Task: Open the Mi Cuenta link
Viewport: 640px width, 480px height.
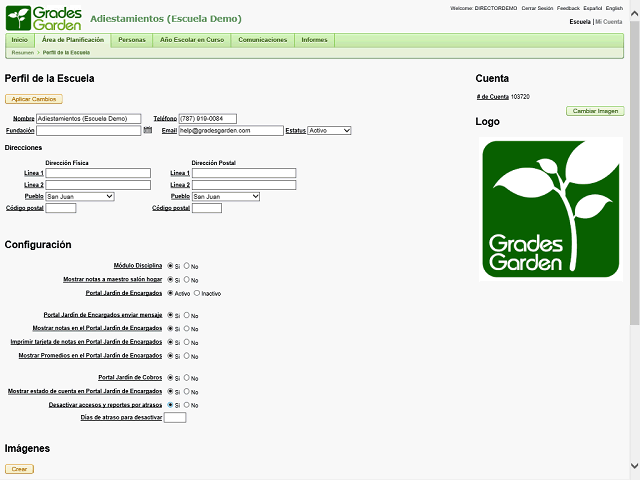Action: tap(609, 21)
